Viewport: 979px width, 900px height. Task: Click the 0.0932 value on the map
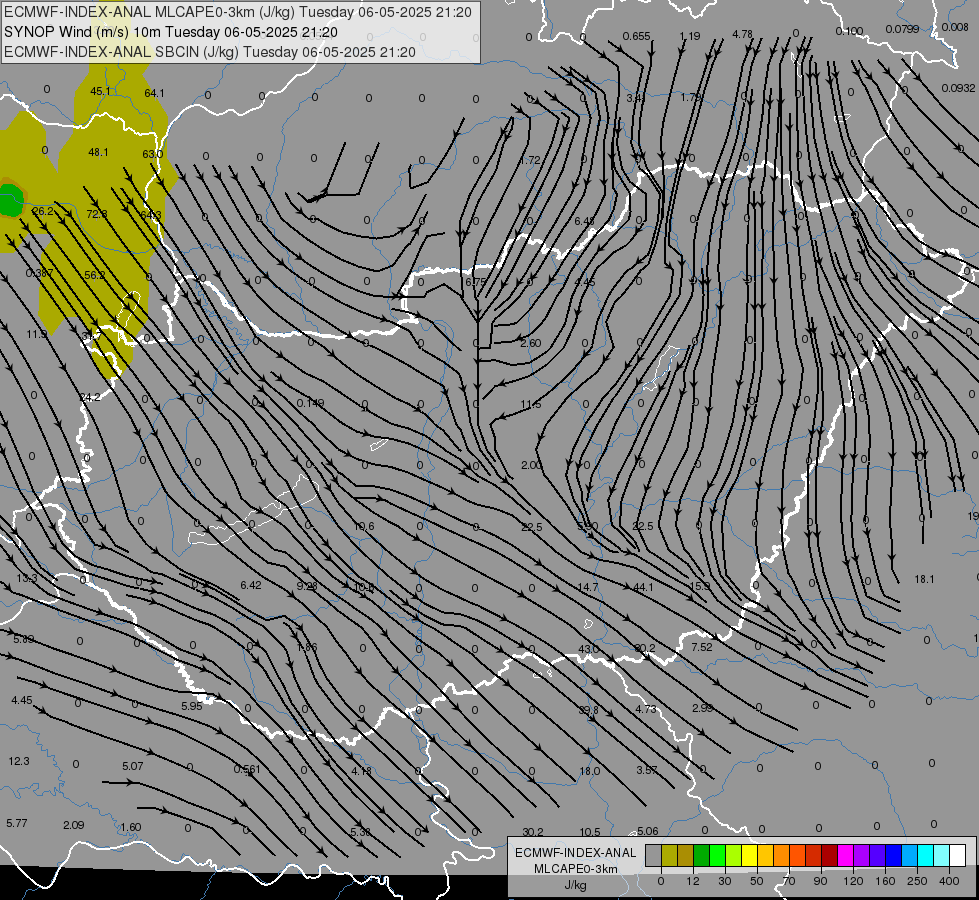[x=958, y=88]
